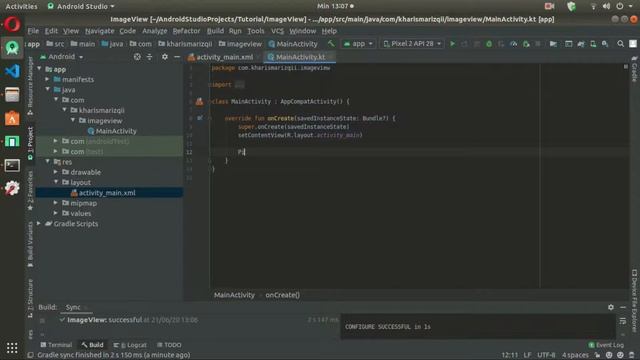The image size is (640, 360).
Task: Expand the mipmap folder
Action: click(56, 203)
